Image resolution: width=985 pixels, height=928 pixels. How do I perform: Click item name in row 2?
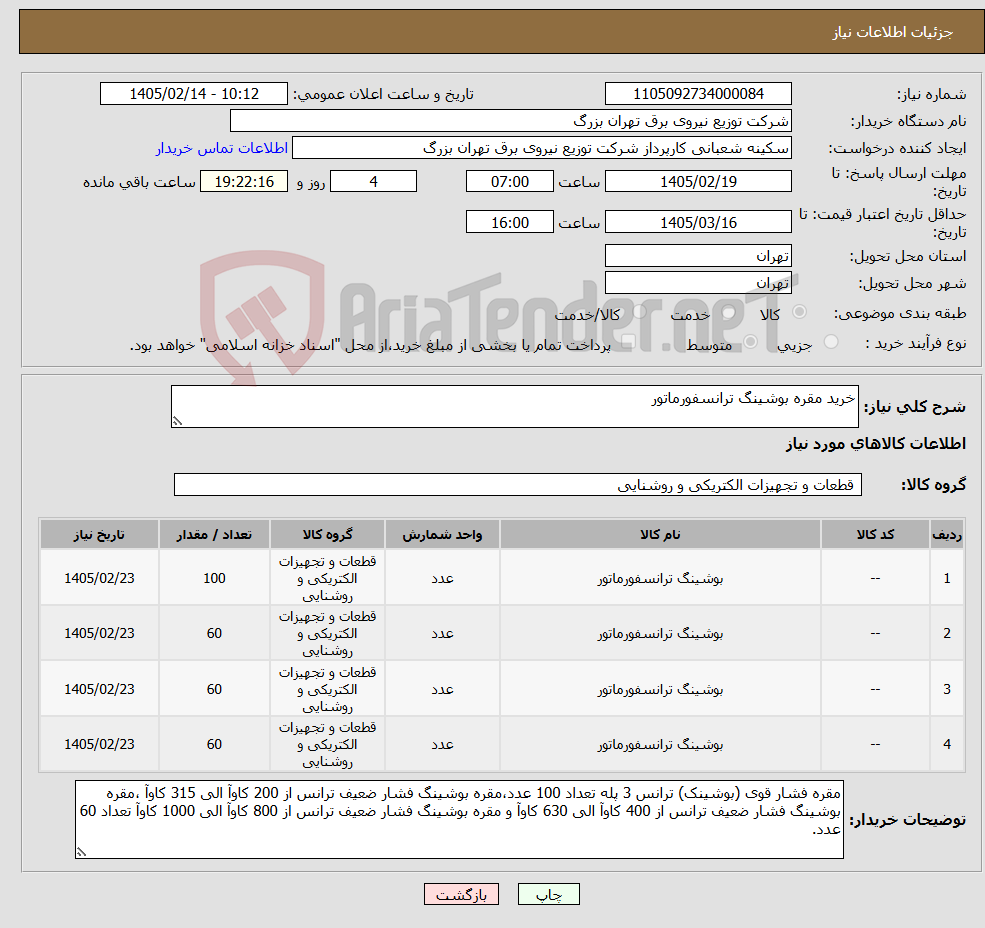coord(660,633)
